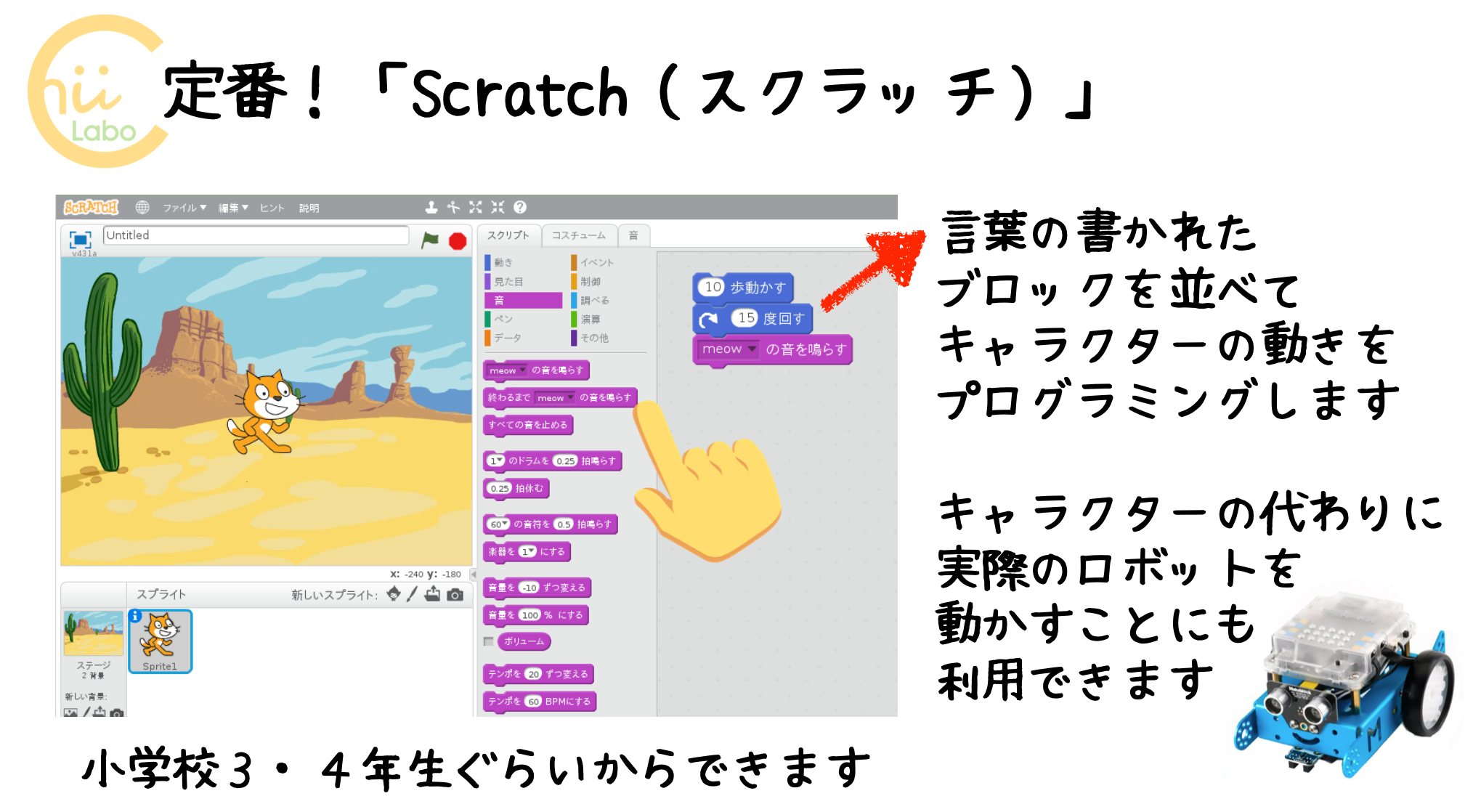Click the Untitled project name field

(x=254, y=235)
